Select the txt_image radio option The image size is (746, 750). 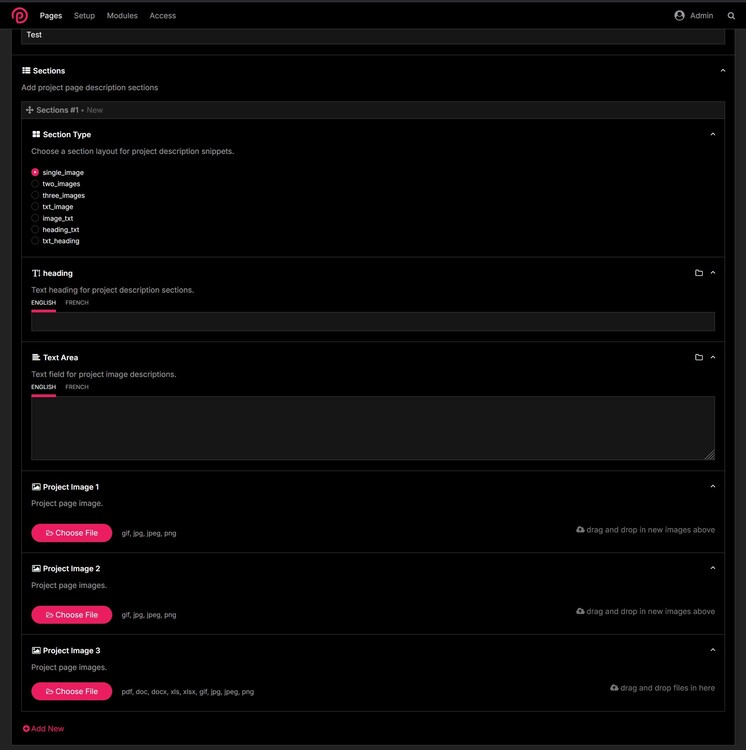pos(35,207)
